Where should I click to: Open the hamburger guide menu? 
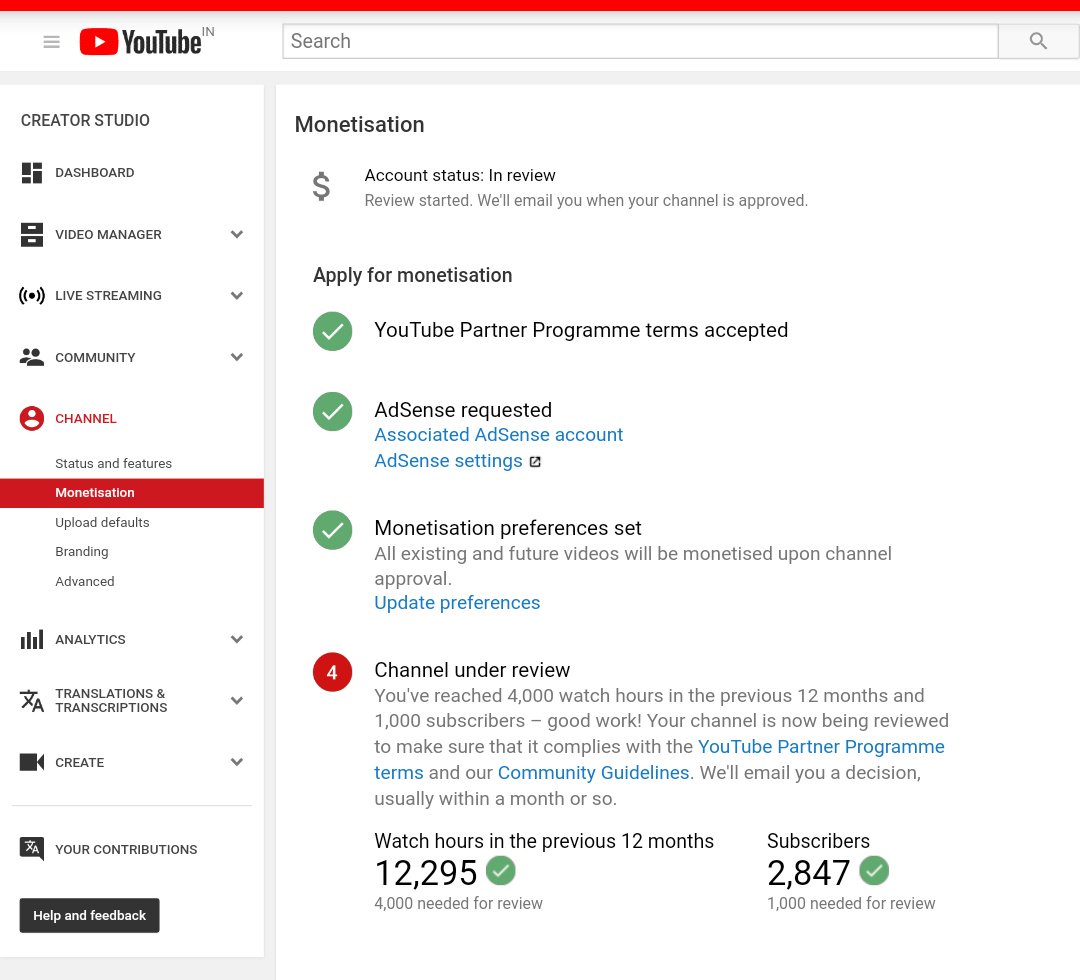coord(52,42)
